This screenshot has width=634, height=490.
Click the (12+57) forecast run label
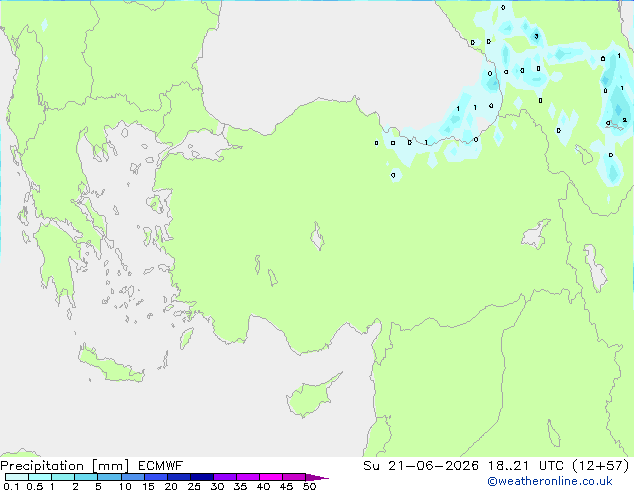(601, 466)
